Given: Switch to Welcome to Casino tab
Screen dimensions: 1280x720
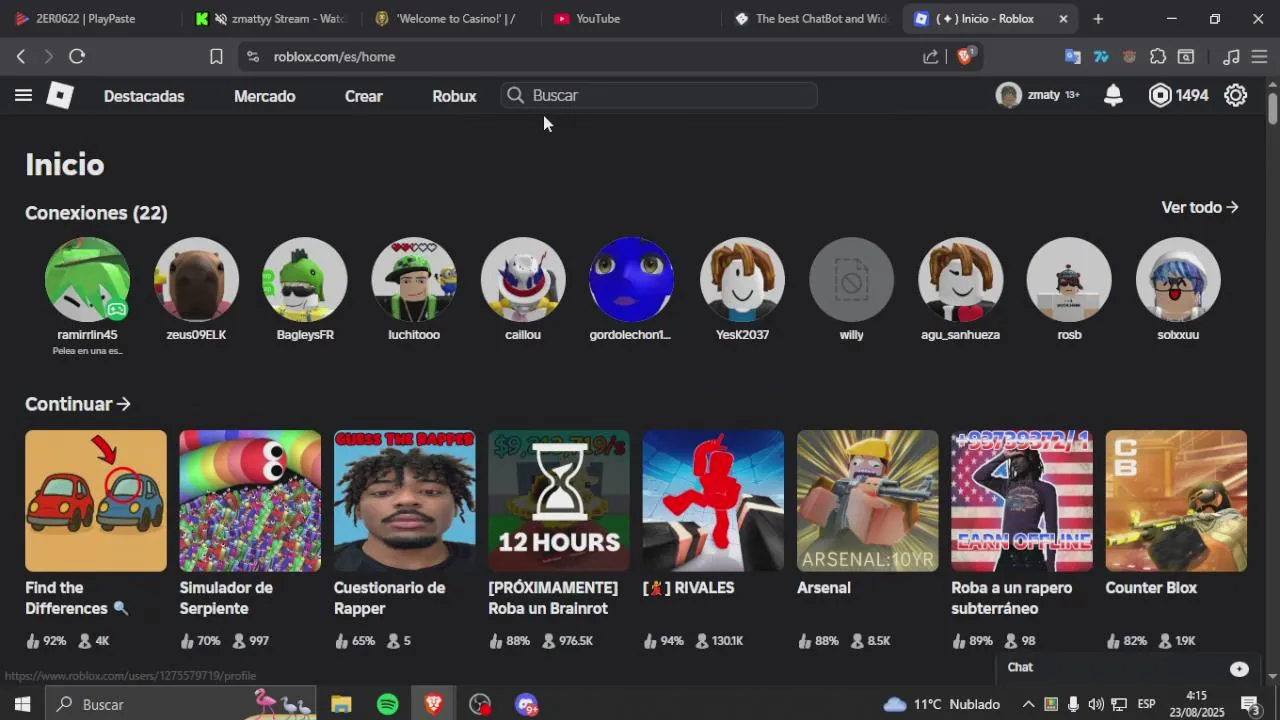Looking at the screenshot, I should 452,18.
